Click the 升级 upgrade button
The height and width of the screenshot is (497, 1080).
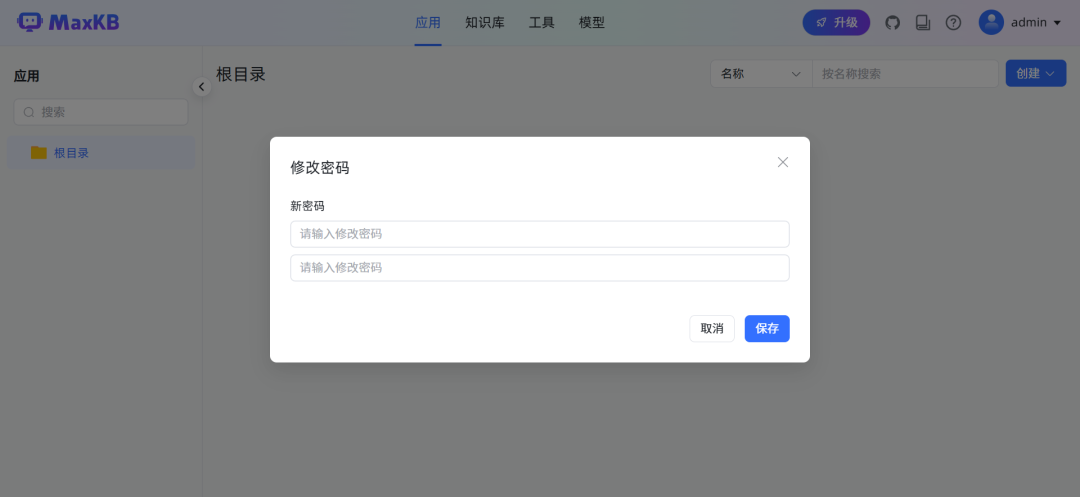836,23
